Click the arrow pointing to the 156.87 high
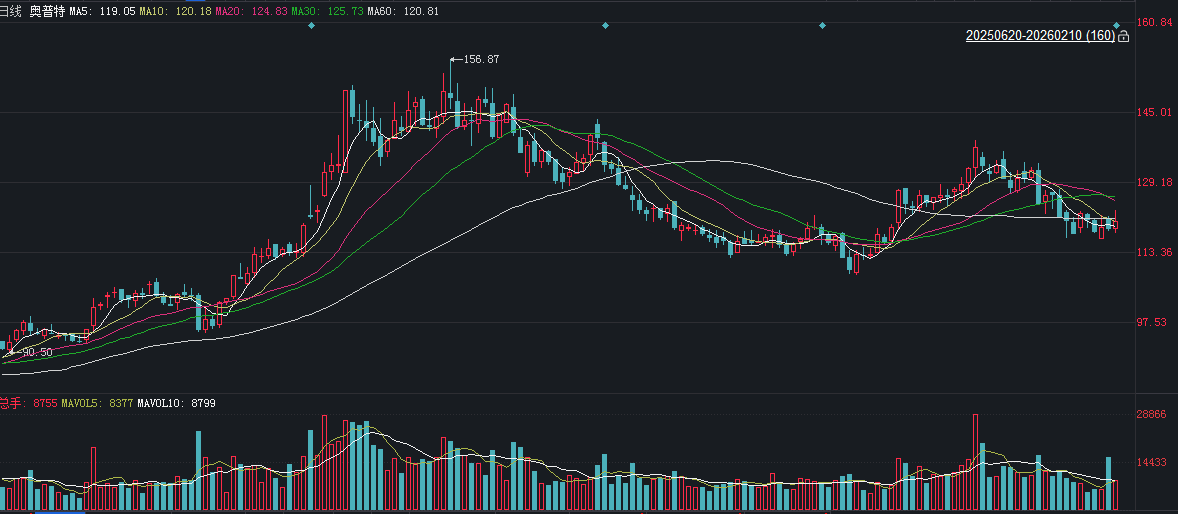Image resolution: width=1178 pixels, height=514 pixels. 456,60
